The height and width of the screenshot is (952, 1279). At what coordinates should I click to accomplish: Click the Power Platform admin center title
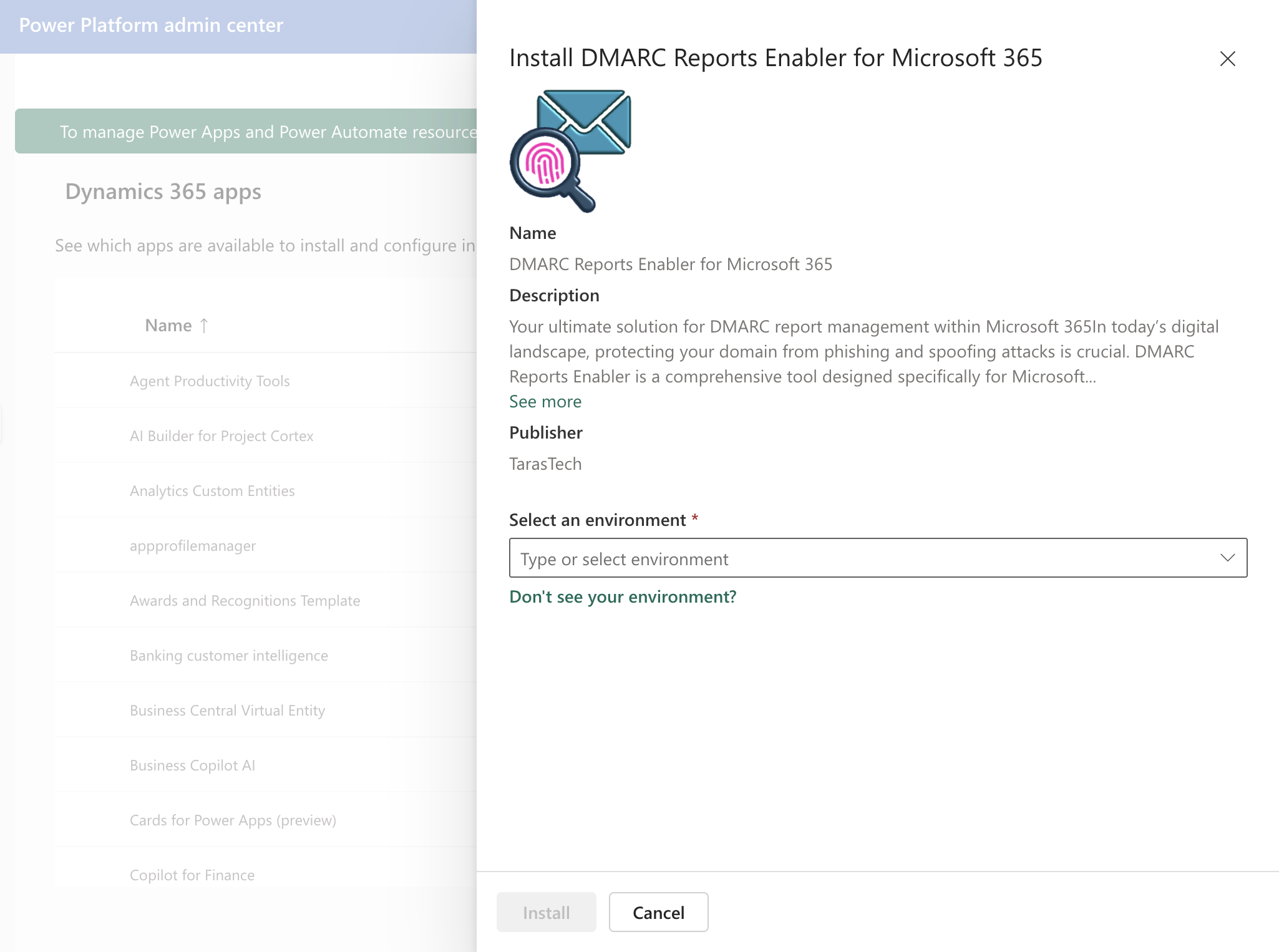[151, 25]
